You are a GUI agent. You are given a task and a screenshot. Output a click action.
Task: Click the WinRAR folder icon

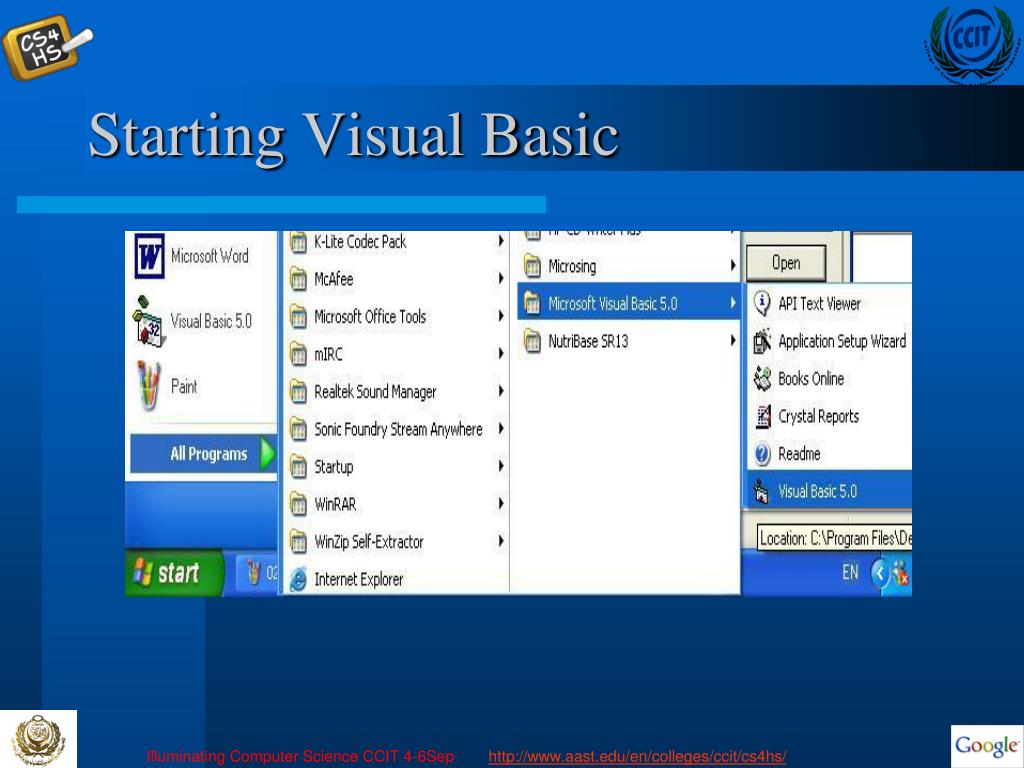point(298,504)
